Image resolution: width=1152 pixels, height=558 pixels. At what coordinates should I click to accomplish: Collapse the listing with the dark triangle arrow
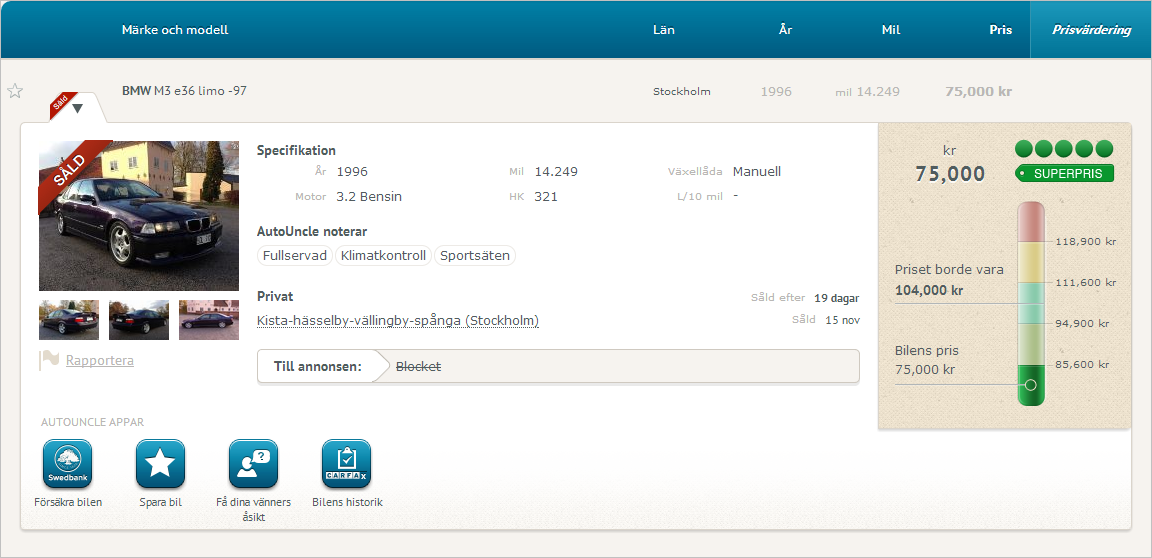click(77, 109)
